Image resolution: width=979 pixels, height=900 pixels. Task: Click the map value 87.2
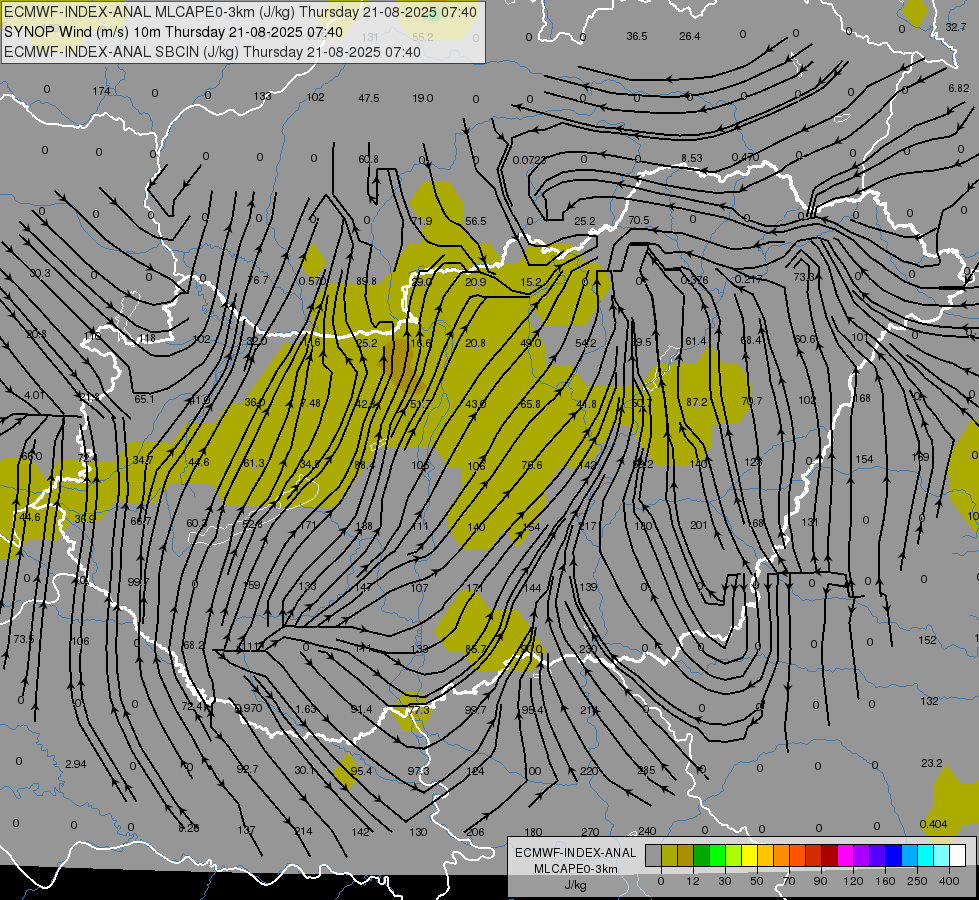697,402
